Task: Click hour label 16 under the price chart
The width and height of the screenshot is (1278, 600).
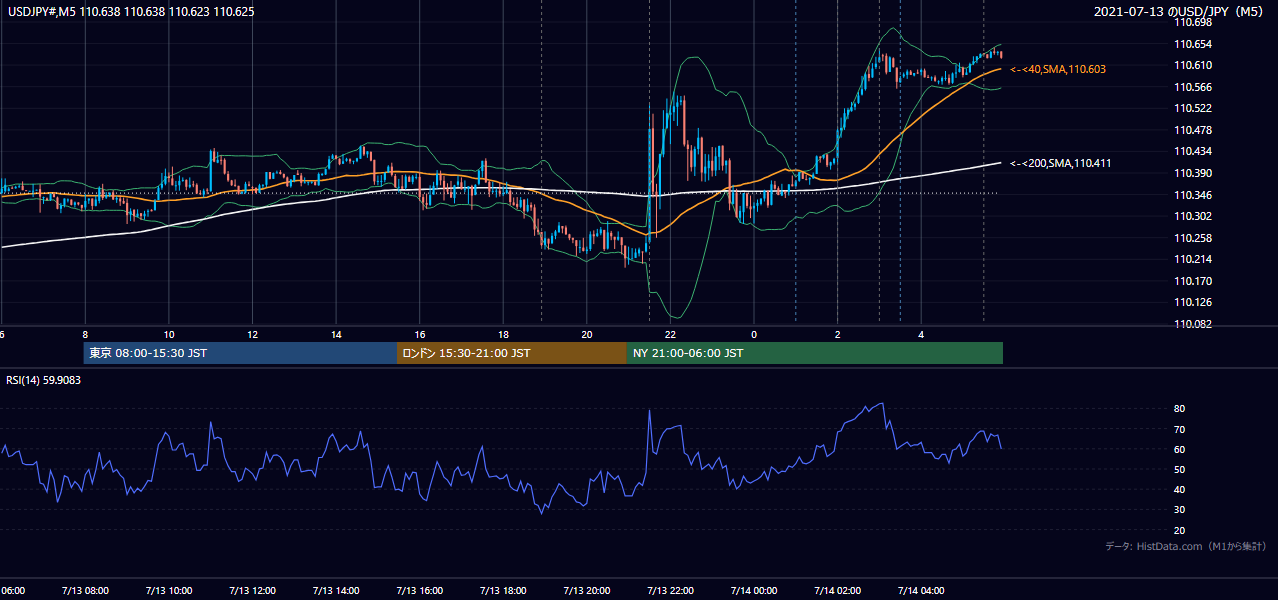Action: point(420,334)
